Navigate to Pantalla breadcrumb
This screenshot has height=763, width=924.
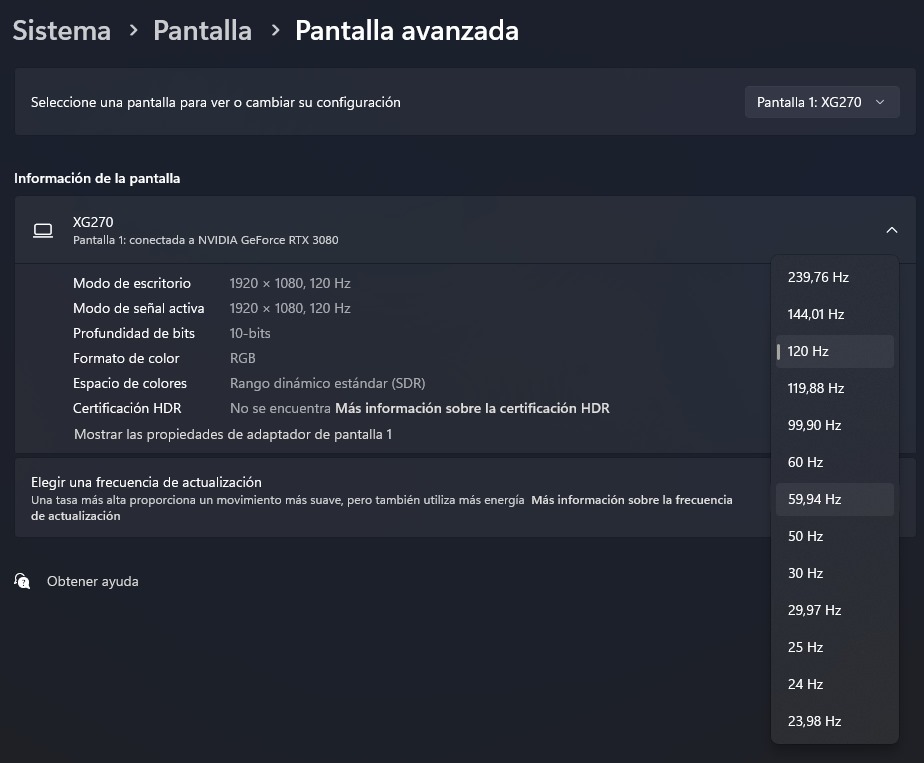coord(202,31)
